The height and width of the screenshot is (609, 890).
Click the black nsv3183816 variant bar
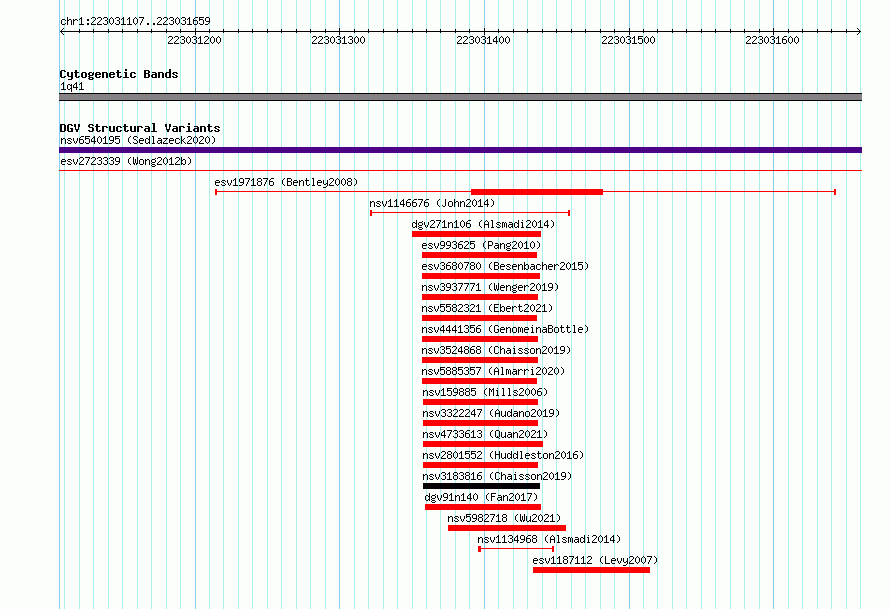tap(481, 486)
